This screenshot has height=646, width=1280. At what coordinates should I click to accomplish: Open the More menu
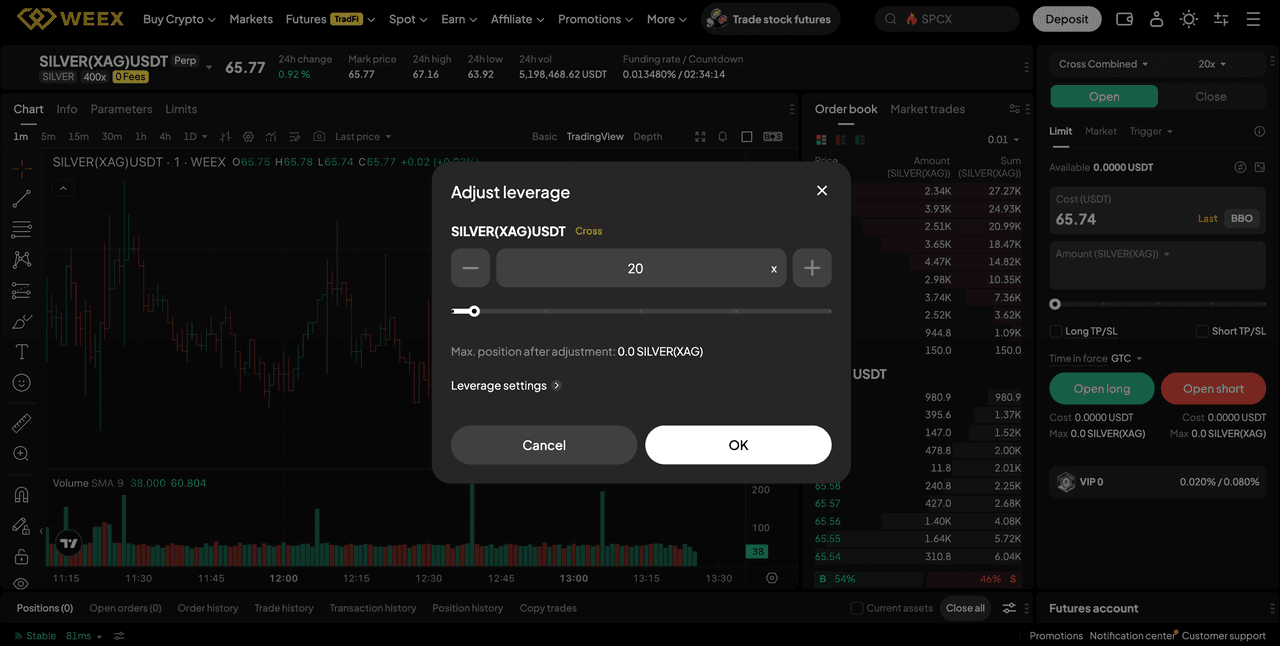tap(666, 19)
